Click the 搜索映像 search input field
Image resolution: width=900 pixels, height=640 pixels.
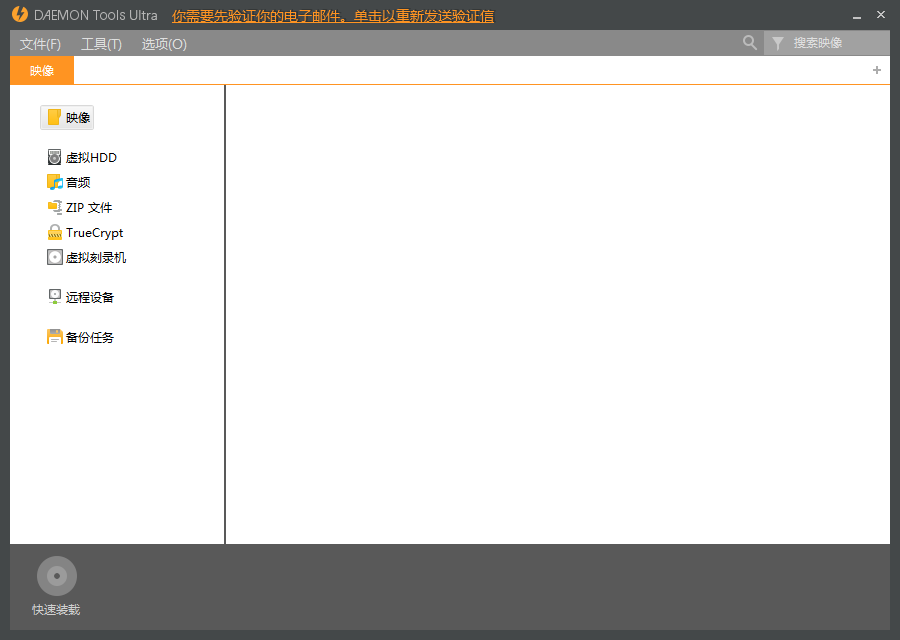[827, 43]
